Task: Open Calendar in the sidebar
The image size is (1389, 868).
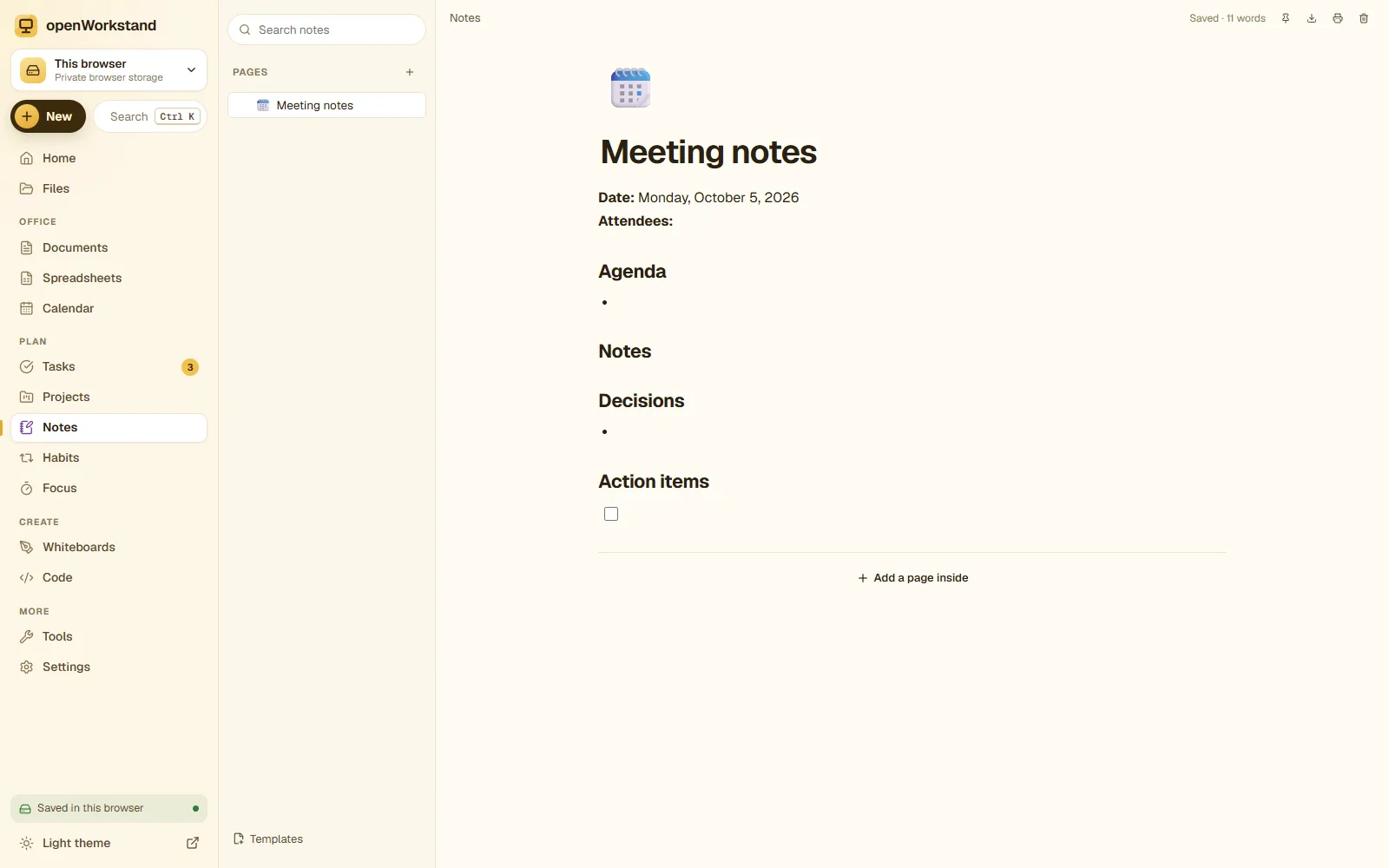Action: tap(109, 308)
